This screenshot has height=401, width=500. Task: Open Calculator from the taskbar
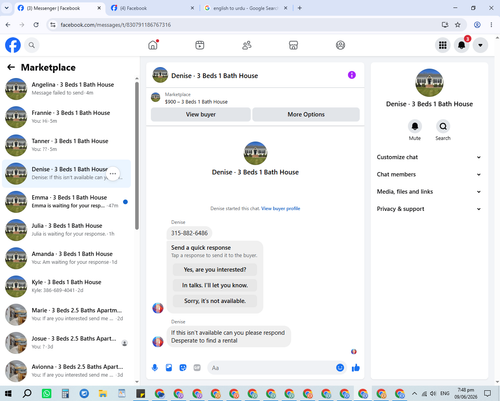(65, 393)
